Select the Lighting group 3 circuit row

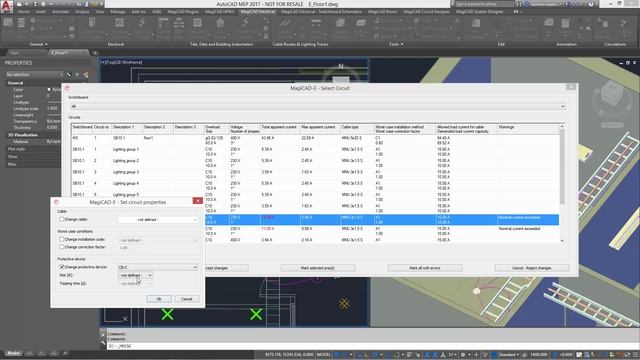(315, 175)
